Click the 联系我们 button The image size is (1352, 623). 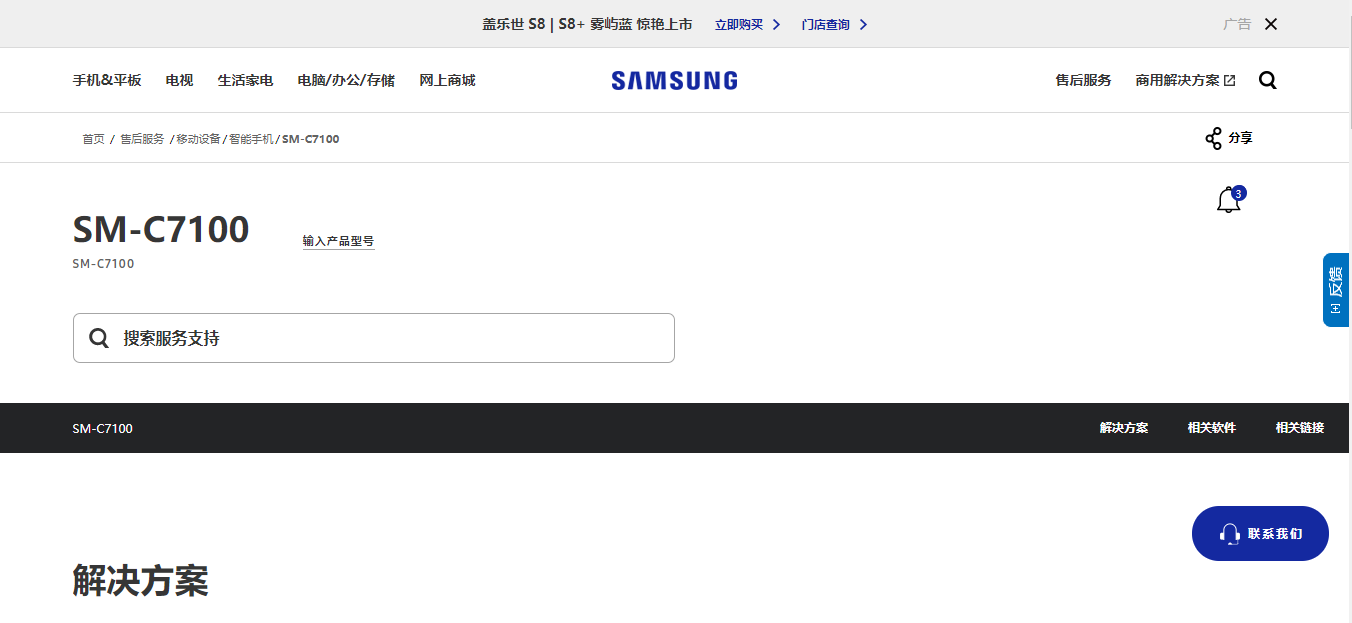[x=1260, y=534]
